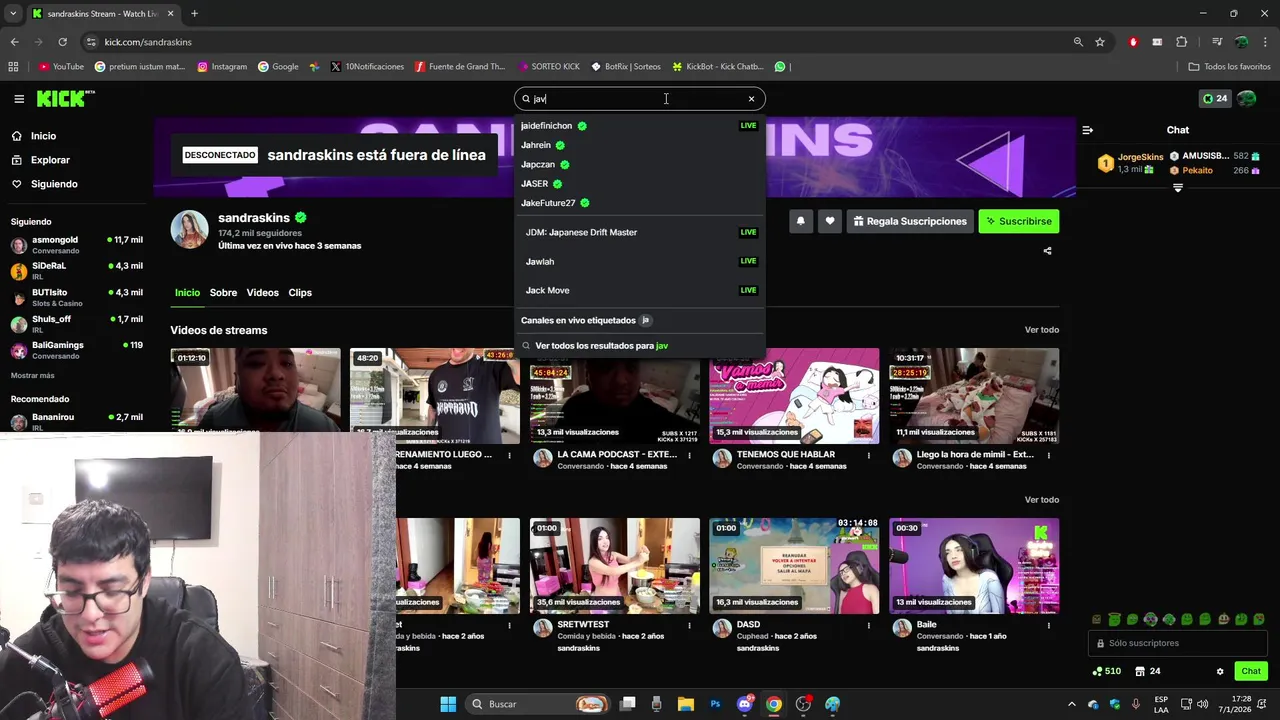Toggle notifications bell for sandraskins
This screenshot has width=1280, height=720.
(x=800, y=221)
